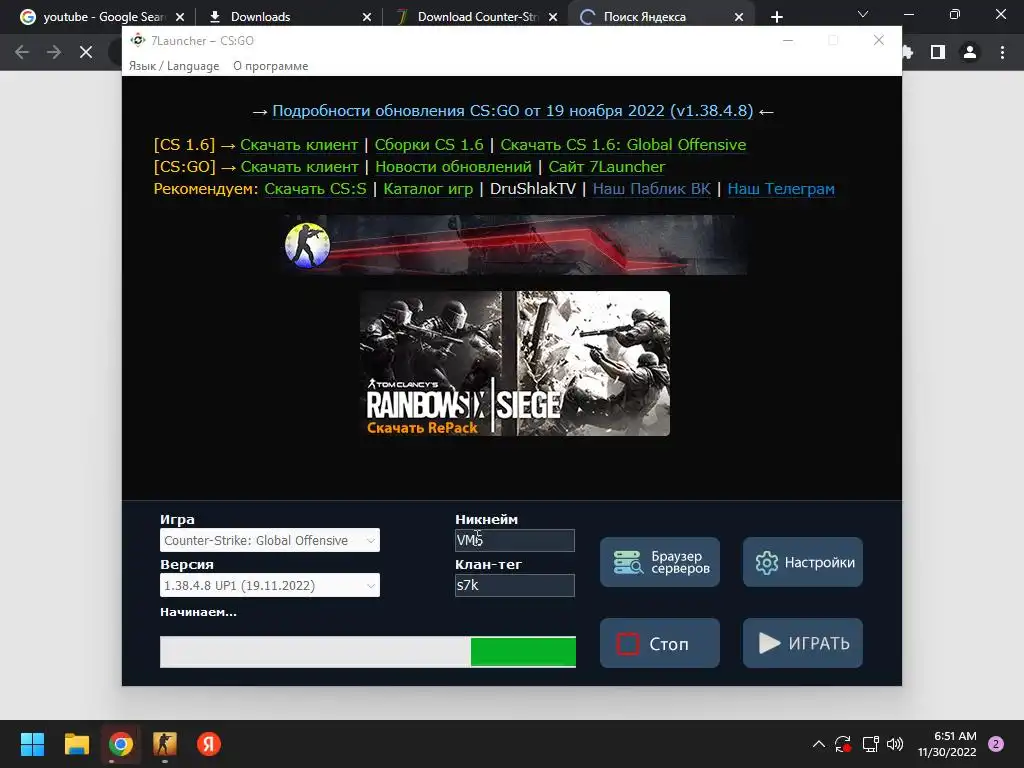Switch to Download Counter-Strike tab
Screen dimensions: 1024x768
point(477,17)
